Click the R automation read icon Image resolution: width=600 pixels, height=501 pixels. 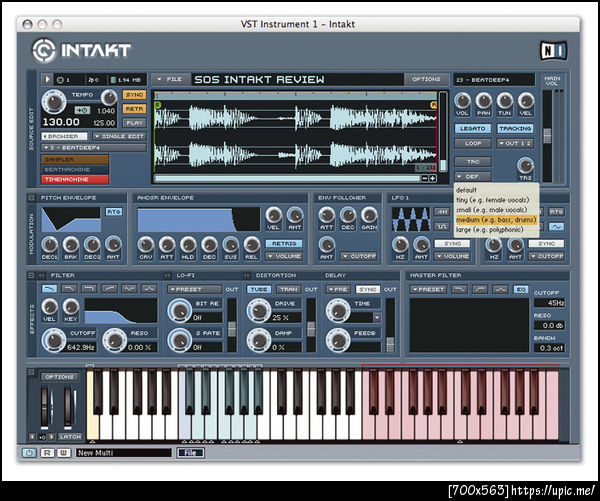(47, 453)
